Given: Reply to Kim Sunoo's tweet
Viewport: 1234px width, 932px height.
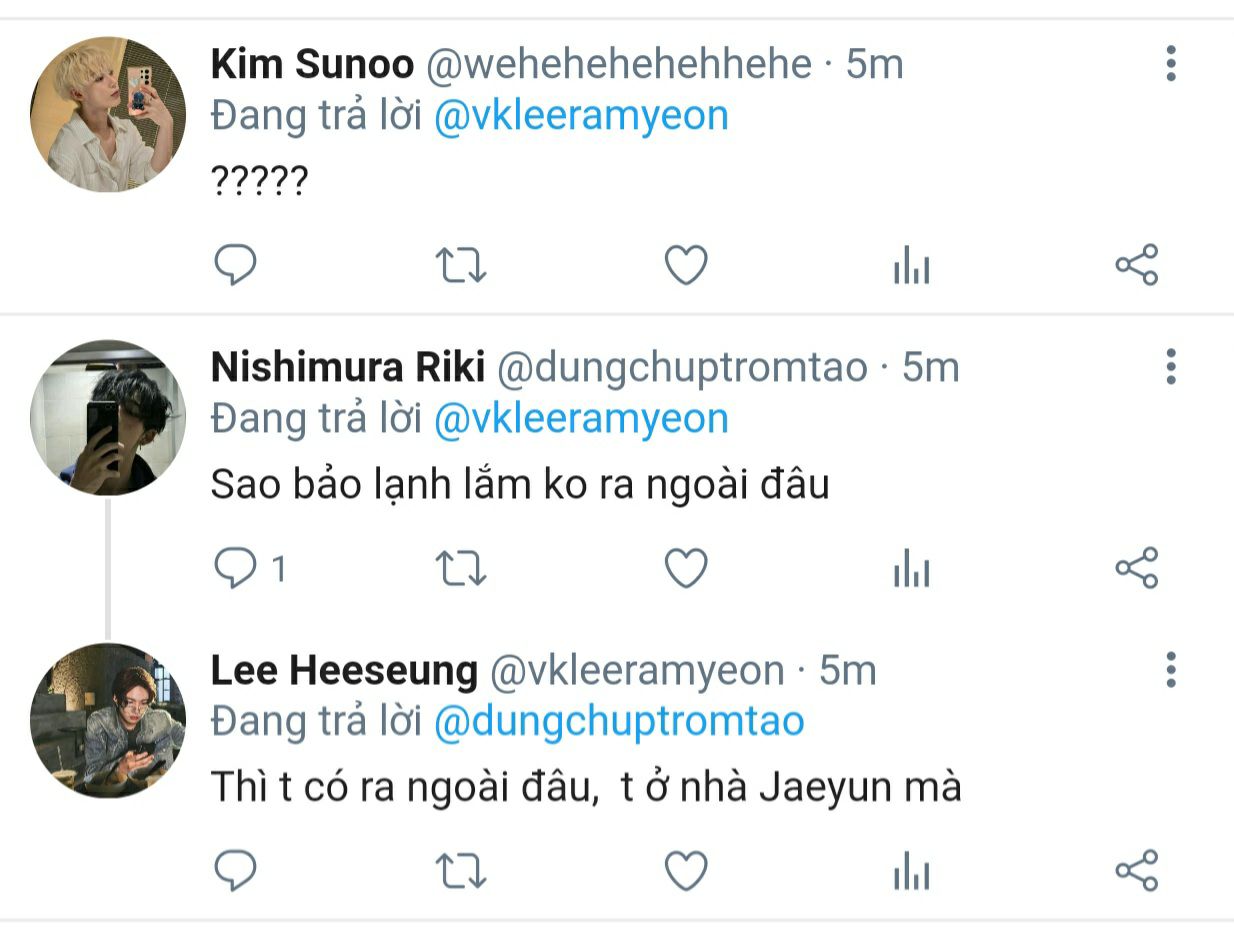Looking at the screenshot, I should [236, 265].
